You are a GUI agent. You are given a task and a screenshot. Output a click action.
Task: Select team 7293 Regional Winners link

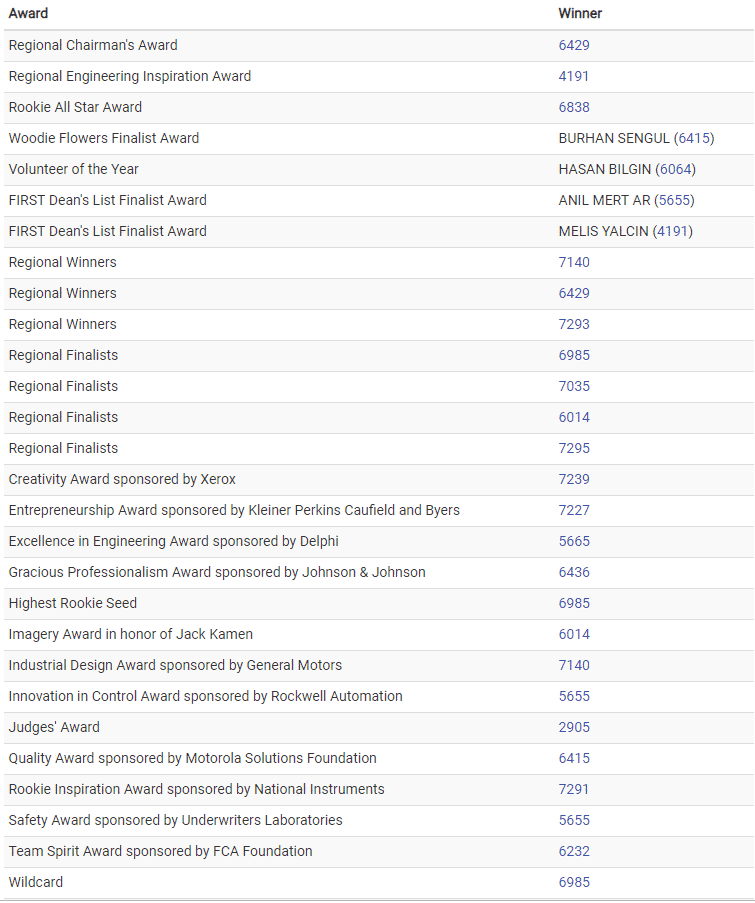[574, 325]
